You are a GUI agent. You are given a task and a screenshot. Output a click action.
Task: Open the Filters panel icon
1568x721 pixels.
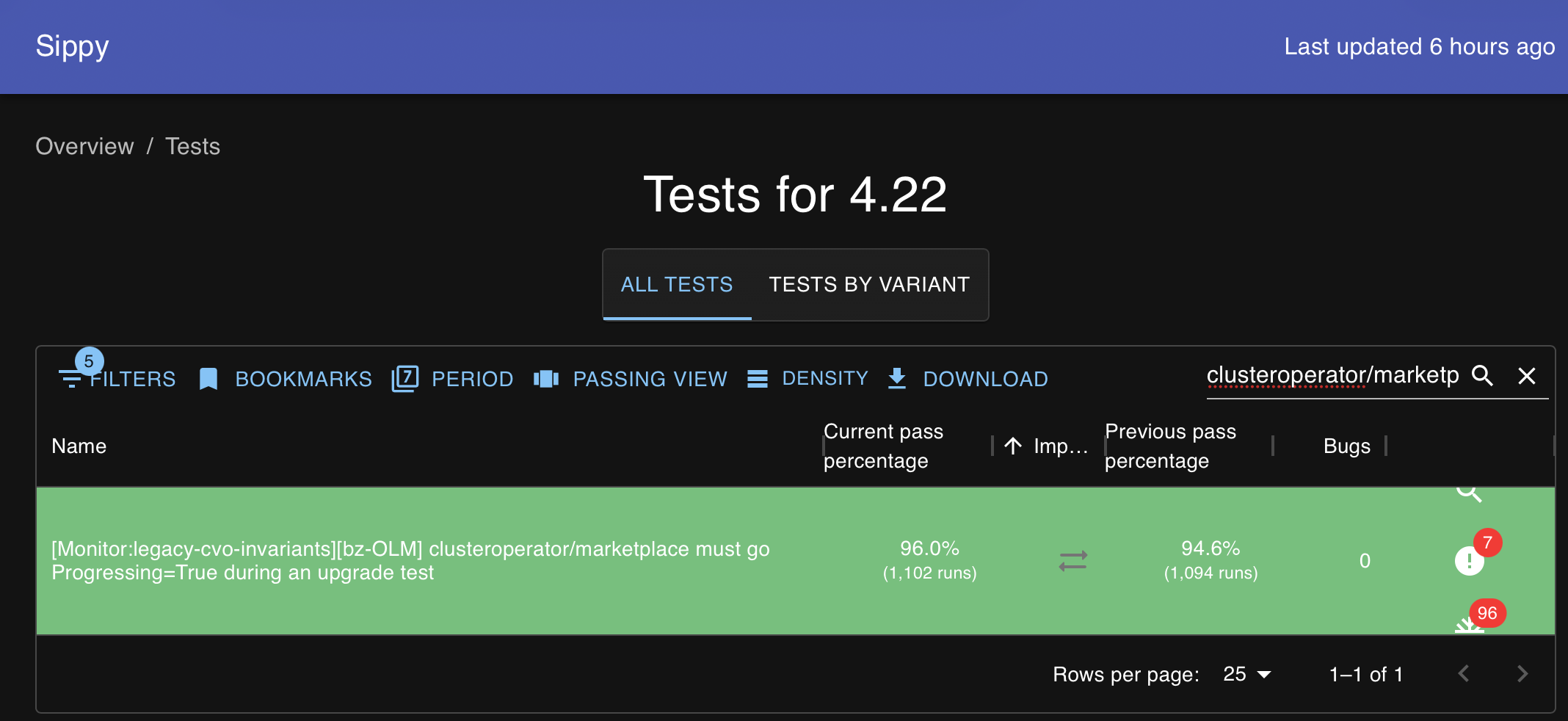[71, 379]
